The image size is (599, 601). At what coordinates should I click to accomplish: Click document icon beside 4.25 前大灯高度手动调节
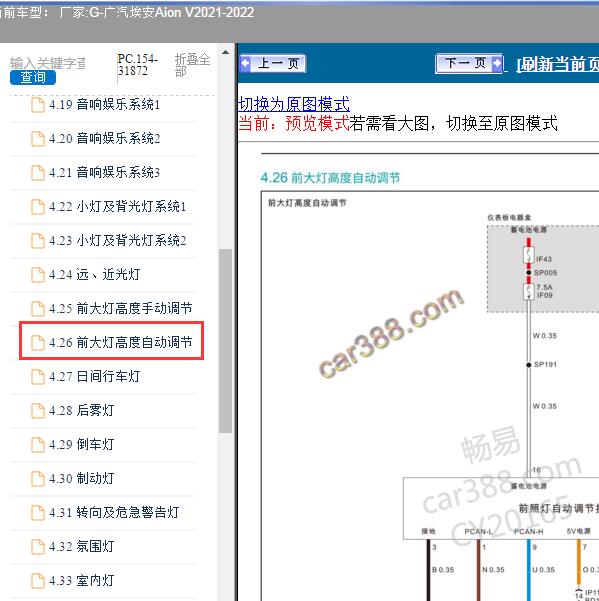(x=38, y=309)
